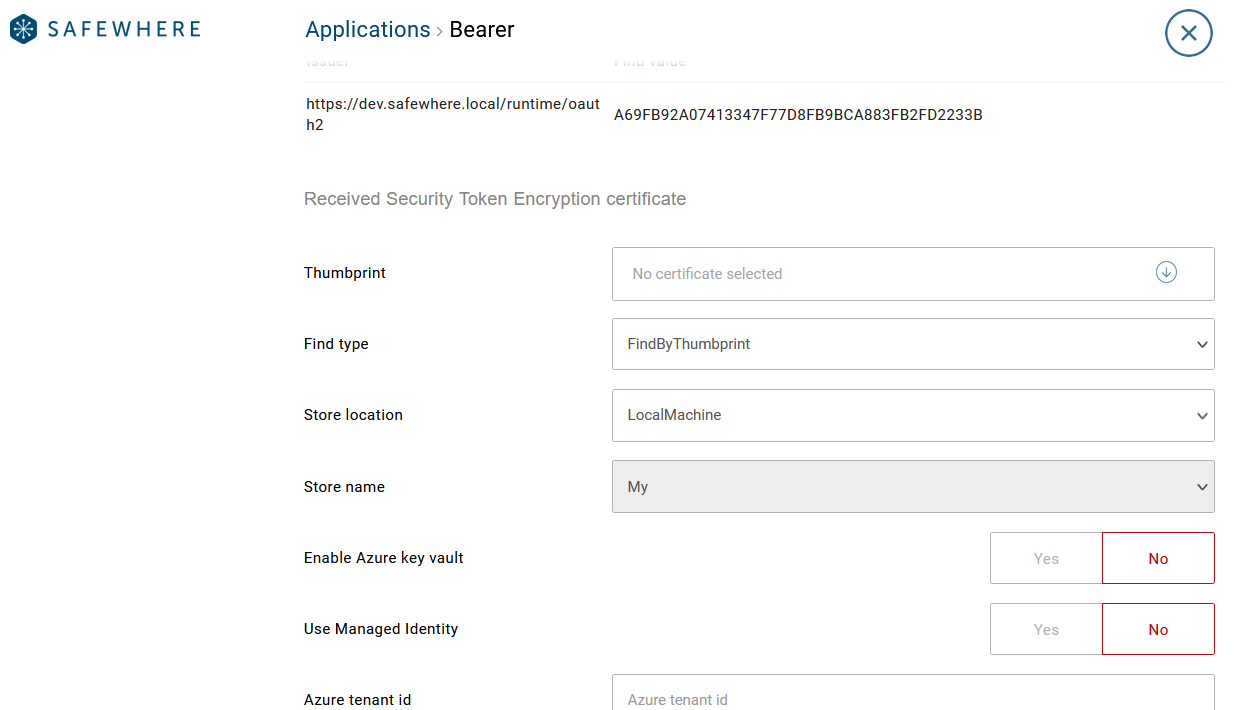The height and width of the screenshot is (710, 1239).
Task: Open the Applications breadcrumb link
Action: pyautogui.click(x=368, y=29)
